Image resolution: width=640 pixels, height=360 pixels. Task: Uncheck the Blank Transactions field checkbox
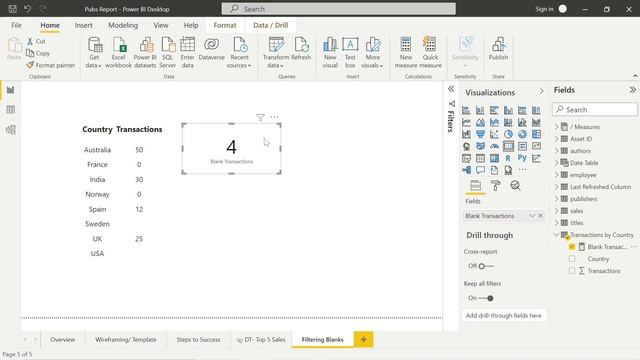572,247
